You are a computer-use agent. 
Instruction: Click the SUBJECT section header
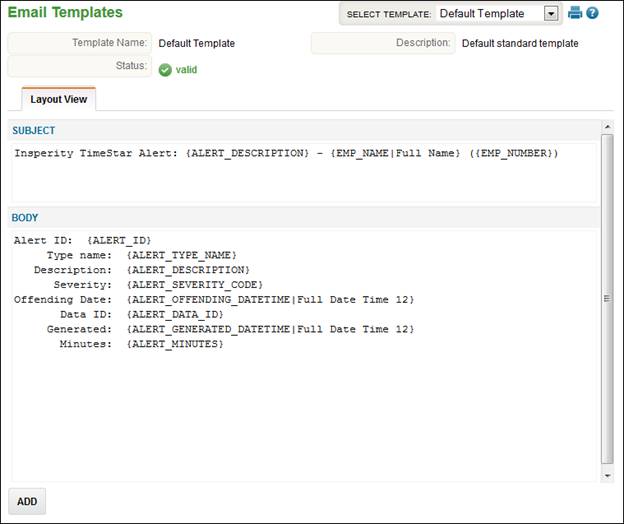point(34,131)
